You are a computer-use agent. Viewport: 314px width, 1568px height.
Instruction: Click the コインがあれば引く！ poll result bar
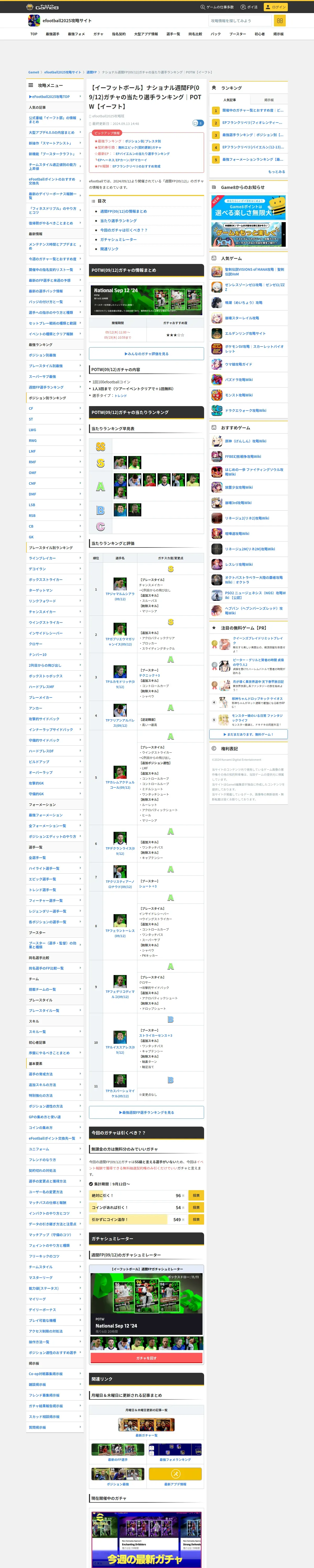(x=138, y=1208)
